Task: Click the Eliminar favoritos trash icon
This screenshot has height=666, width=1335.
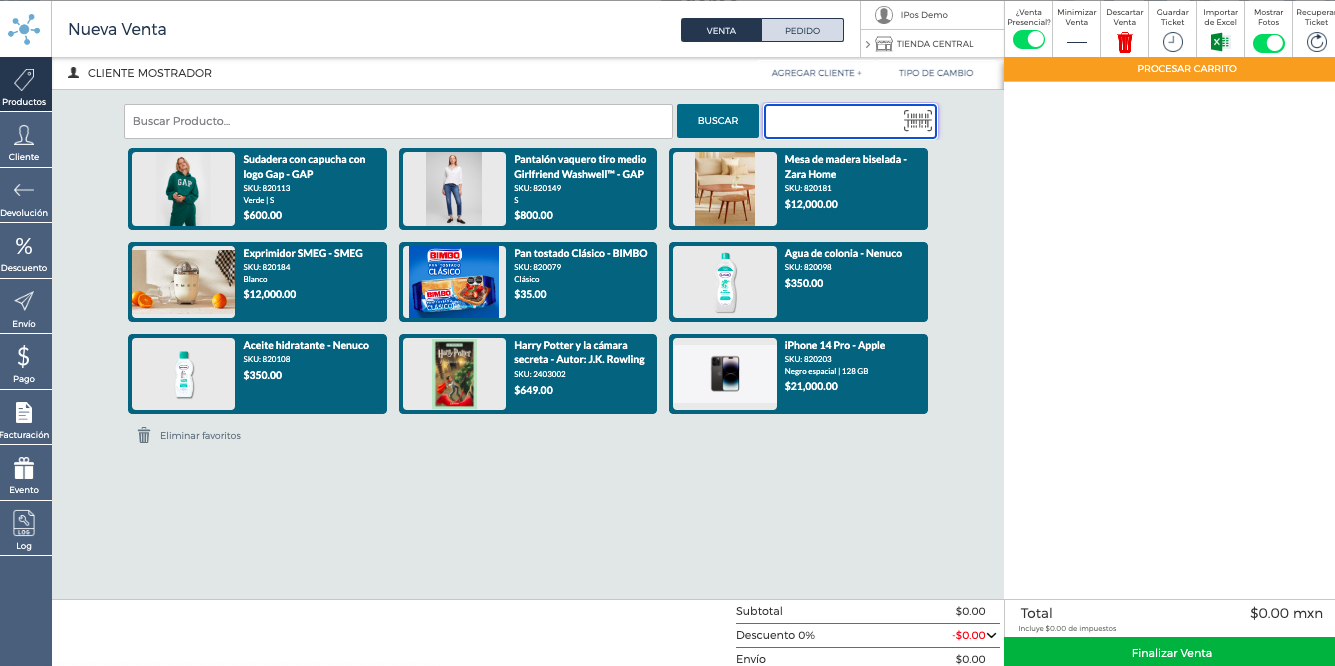Action: (144, 435)
